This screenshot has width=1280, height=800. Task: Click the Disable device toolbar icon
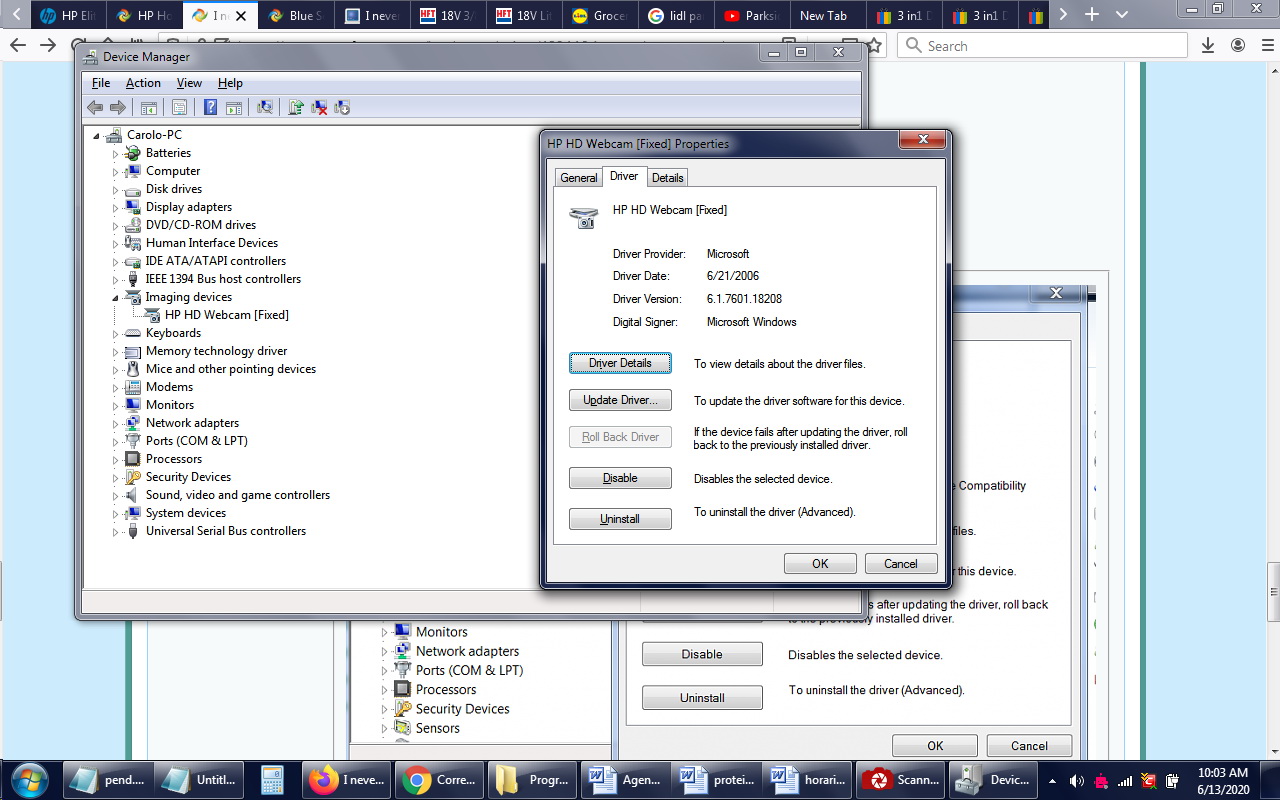coord(342,107)
